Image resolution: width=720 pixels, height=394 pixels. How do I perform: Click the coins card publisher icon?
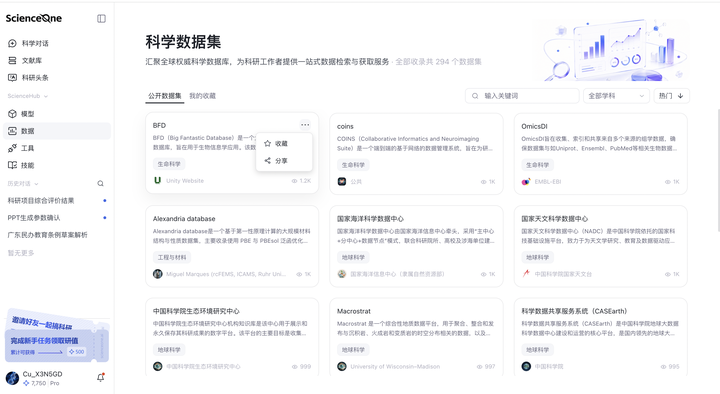(x=342, y=181)
